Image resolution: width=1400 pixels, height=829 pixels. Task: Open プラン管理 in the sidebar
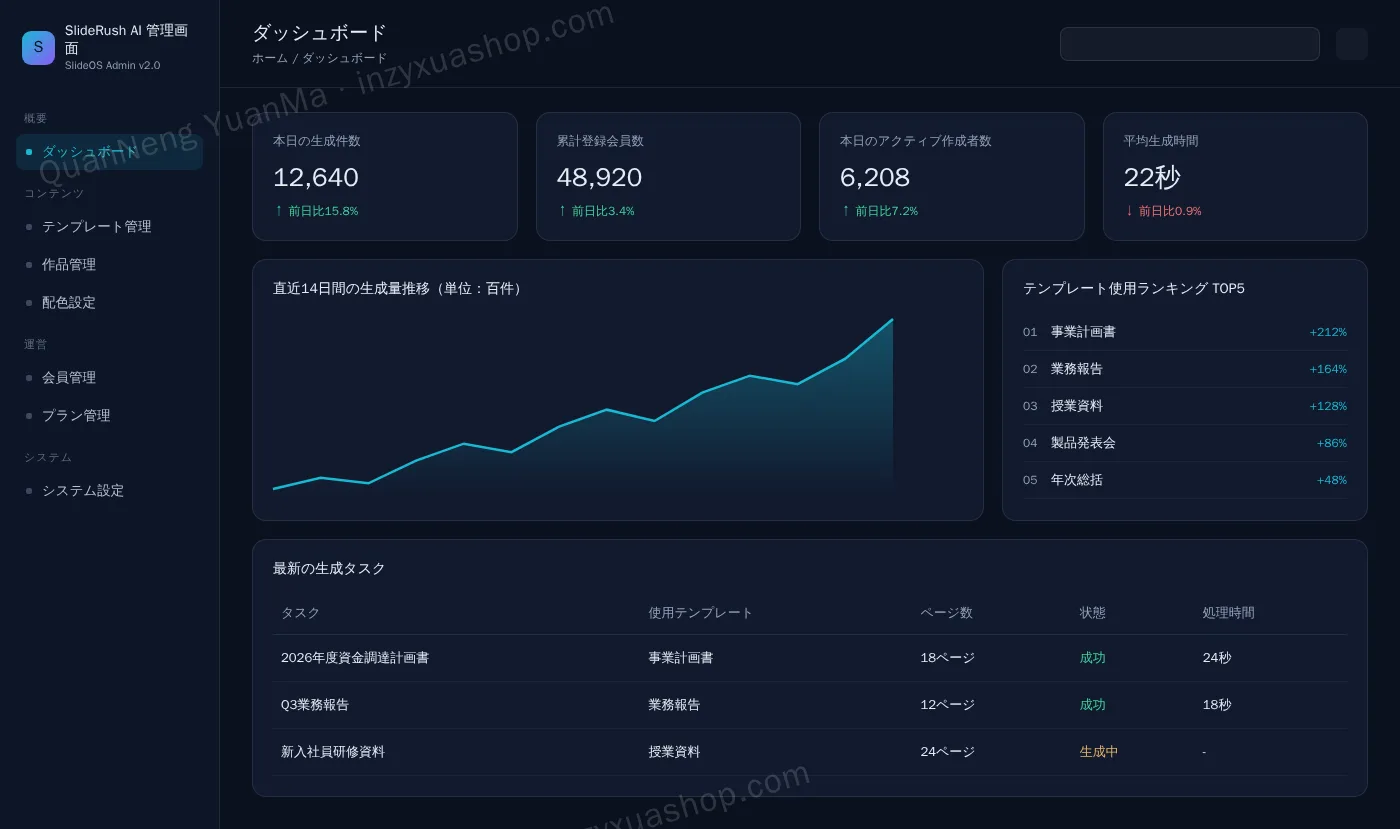[109, 416]
